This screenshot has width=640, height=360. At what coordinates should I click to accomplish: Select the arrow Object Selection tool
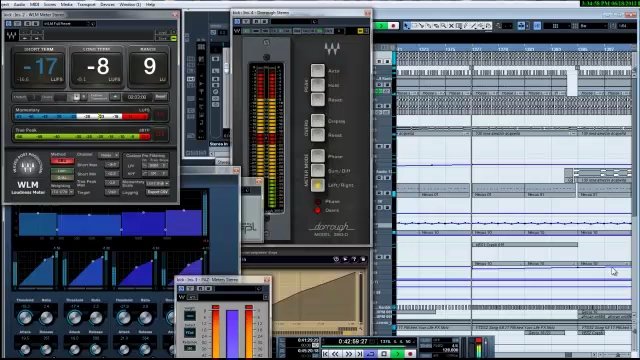pyautogui.click(x=407, y=26)
